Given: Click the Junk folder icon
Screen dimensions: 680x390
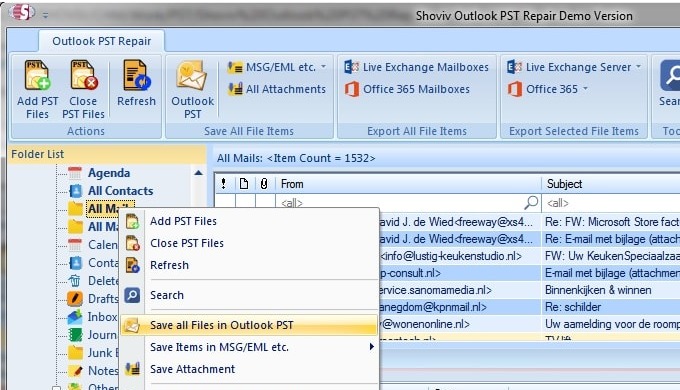Looking at the screenshot, I should click(75, 352).
